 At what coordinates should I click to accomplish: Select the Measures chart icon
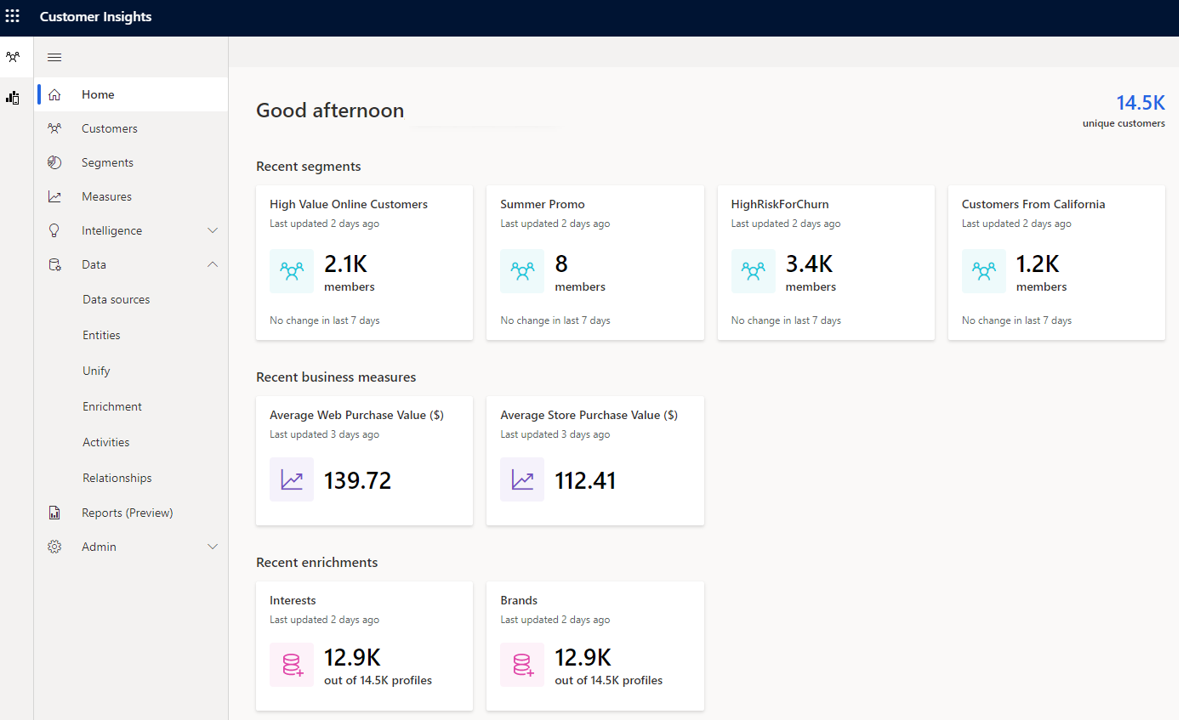coord(55,196)
